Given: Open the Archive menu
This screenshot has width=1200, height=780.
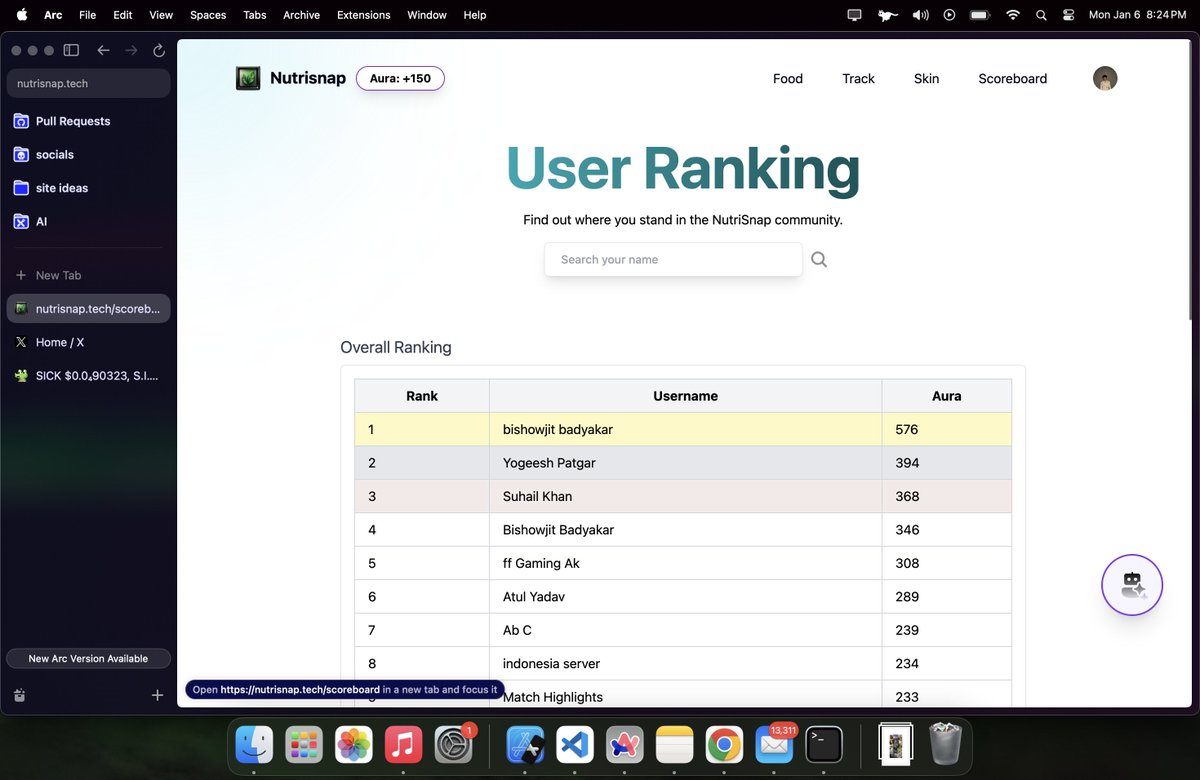Looking at the screenshot, I should (x=301, y=15).
